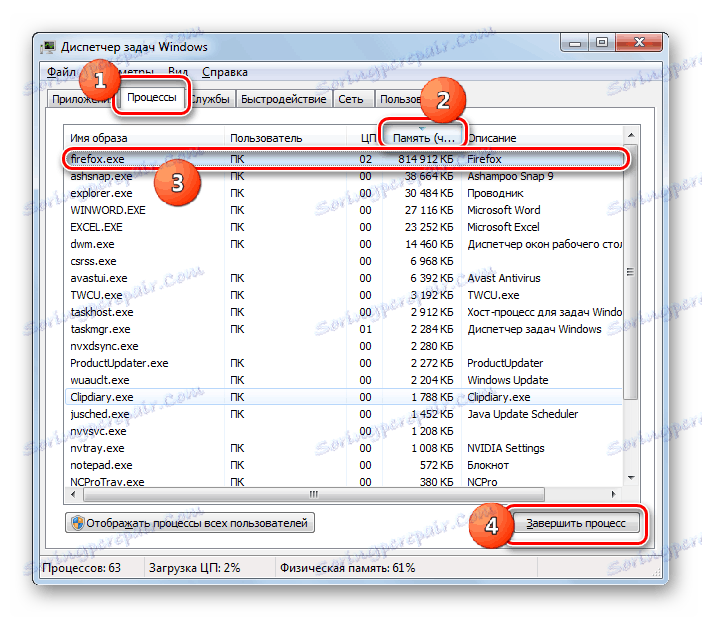Sort by the Пользователь column header
This screenshot has width=702, height=618.
285,138
